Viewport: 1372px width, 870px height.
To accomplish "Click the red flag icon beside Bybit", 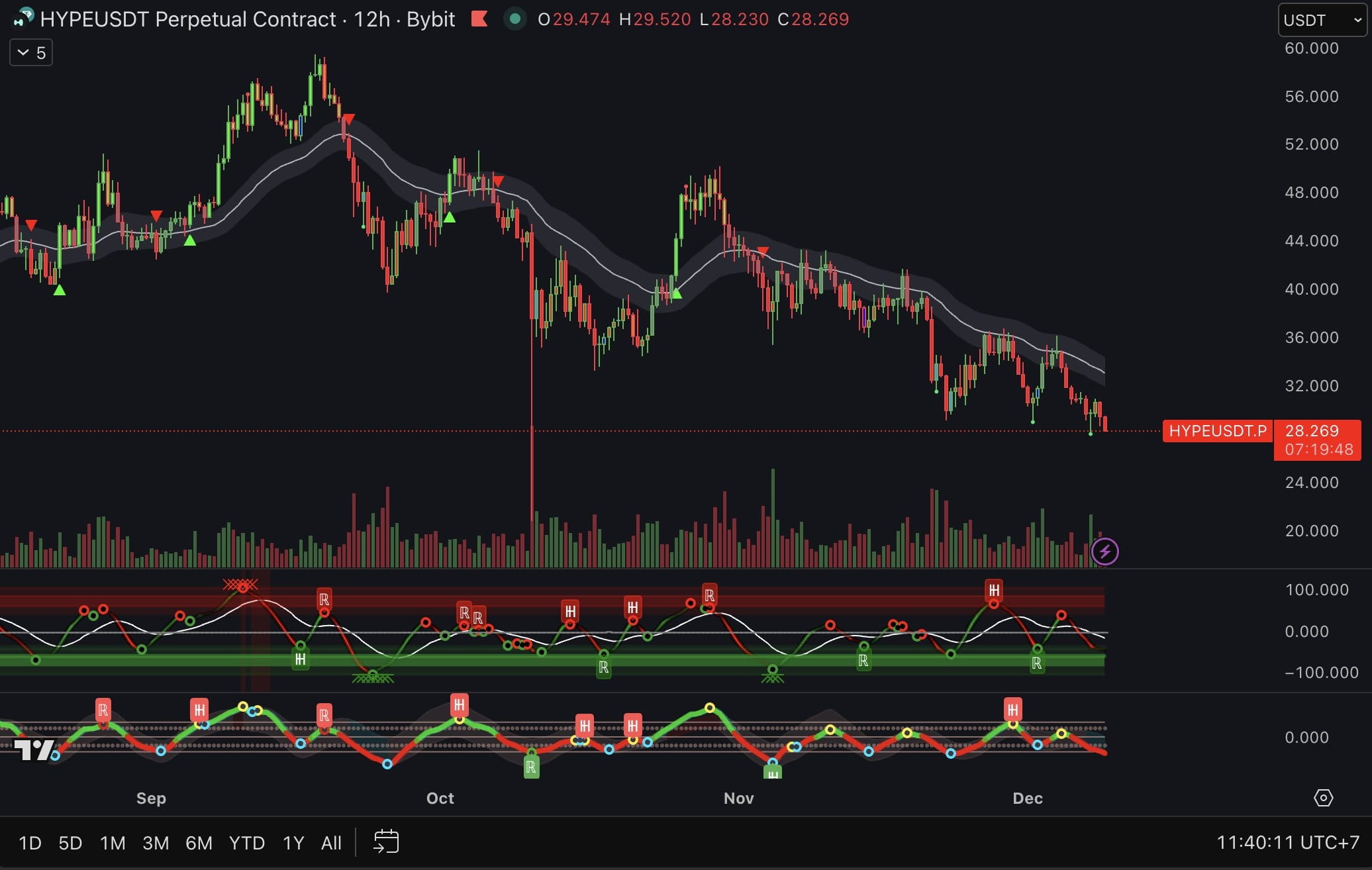I will tap(479, 19).
